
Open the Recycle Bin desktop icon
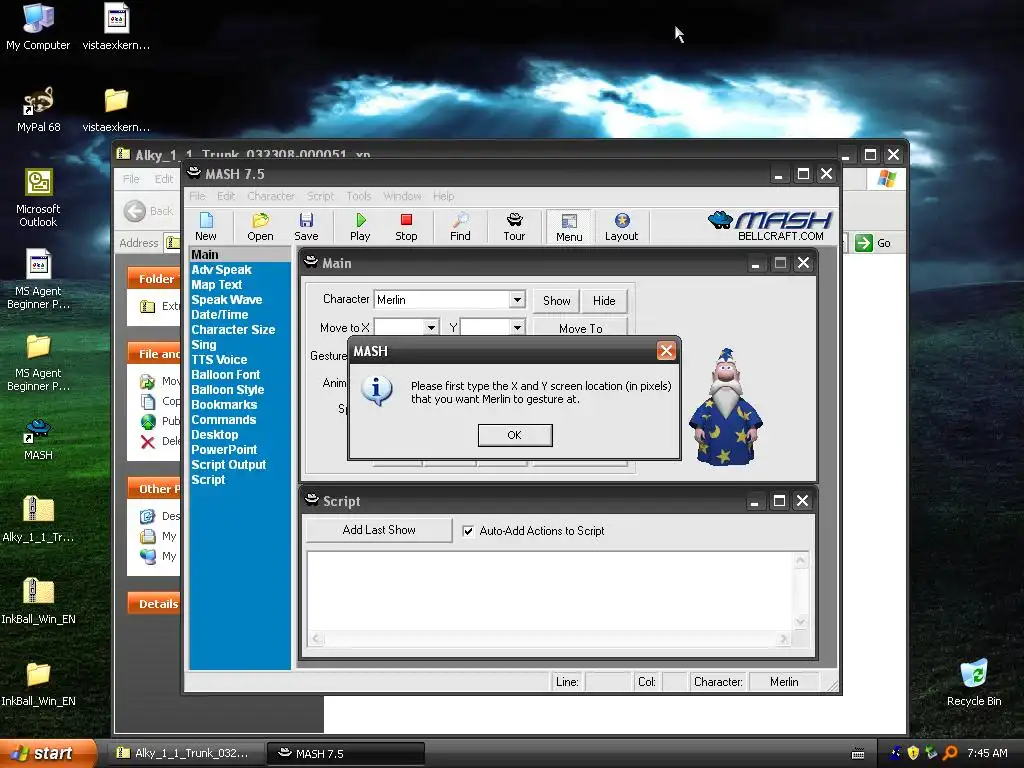click(x=974, y=682)
